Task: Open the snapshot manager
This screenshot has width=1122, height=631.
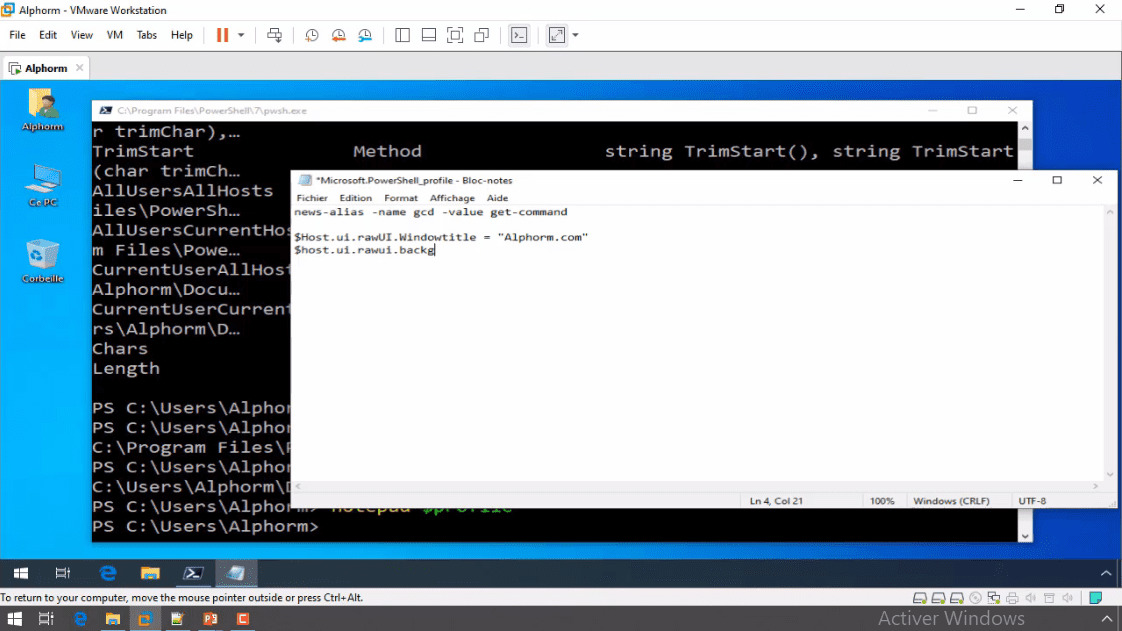Action: [365, 35]
